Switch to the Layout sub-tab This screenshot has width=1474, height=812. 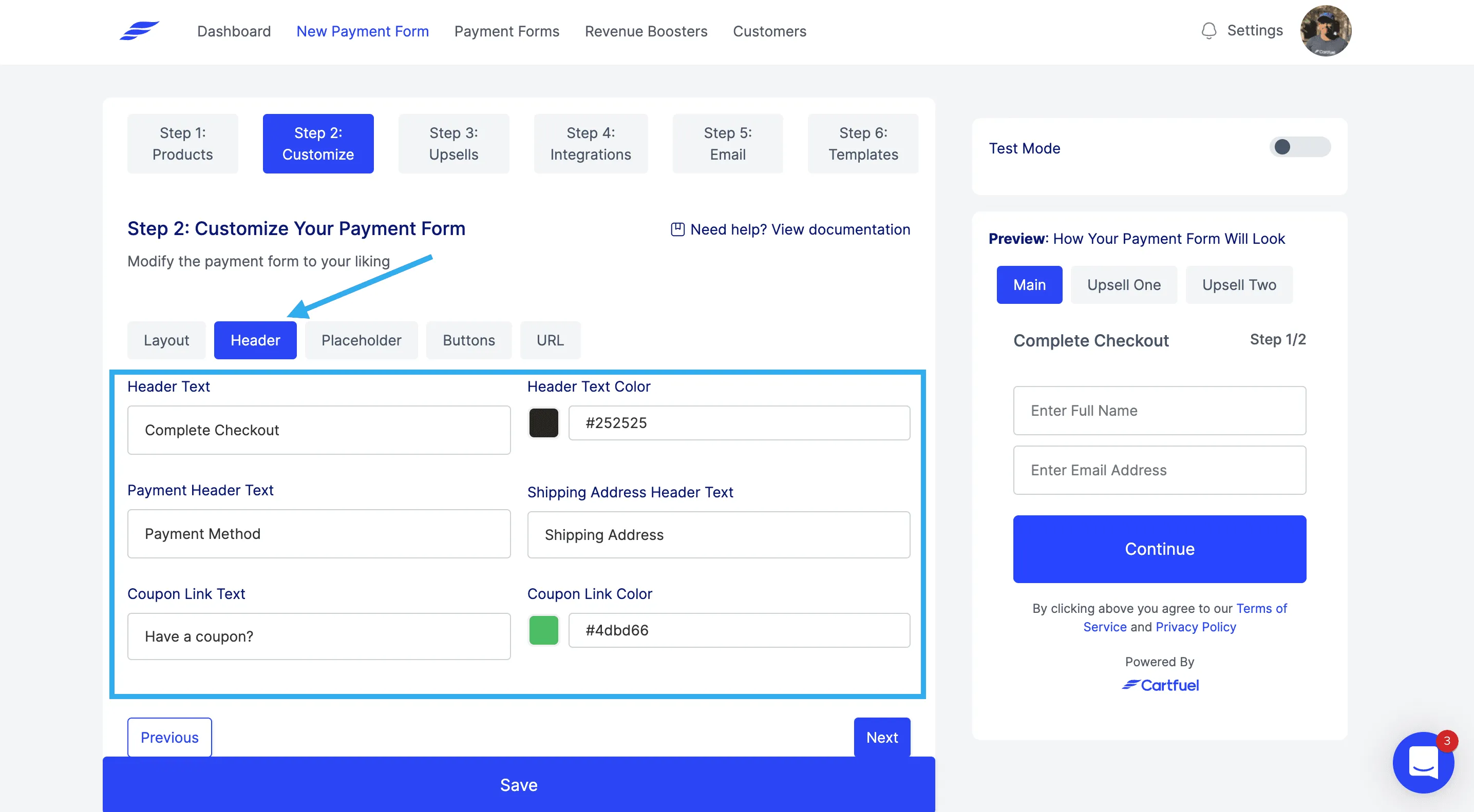[166, 340]
